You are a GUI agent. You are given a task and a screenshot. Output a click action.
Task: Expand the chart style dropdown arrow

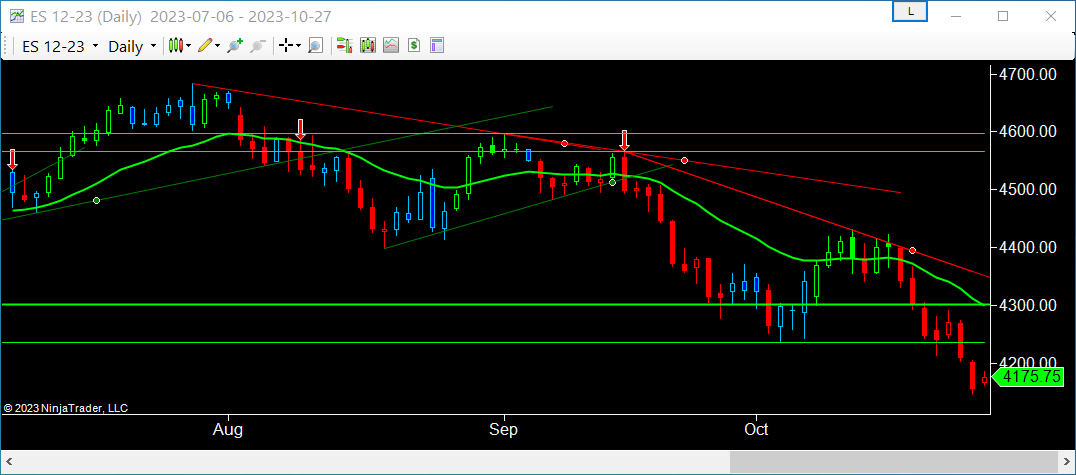pos(189,46)
